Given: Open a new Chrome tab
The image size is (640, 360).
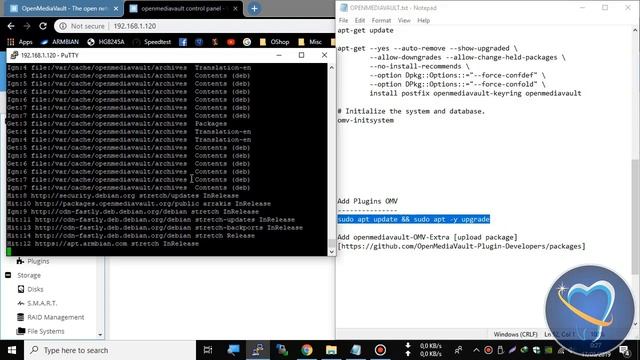Looking at the screenshot, I should (254, 8).
